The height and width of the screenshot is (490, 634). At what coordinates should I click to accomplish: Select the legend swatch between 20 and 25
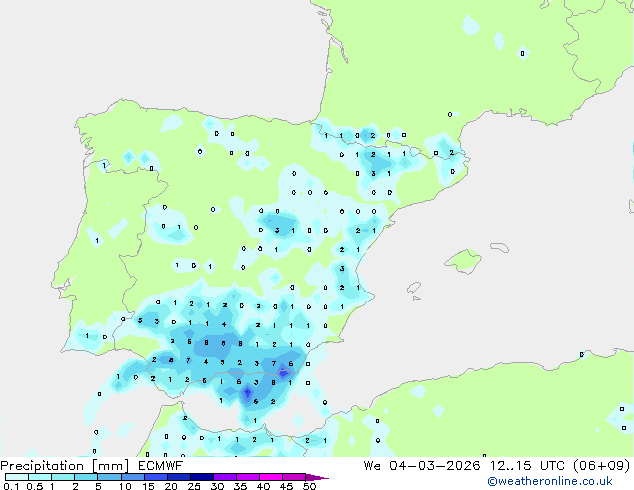point(178,477)
